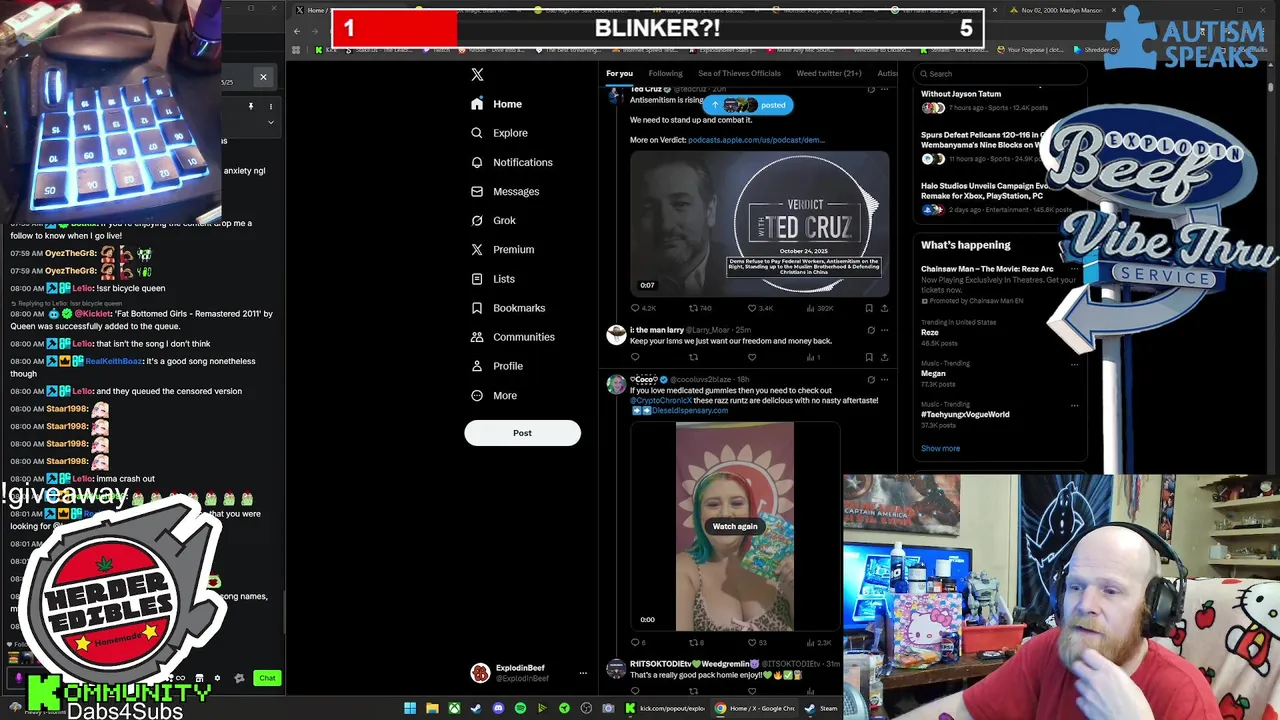The width and height of the screenshot is (1280, 720).
Task: Open Communities in X sidebar
Action: tap(512, 337)
